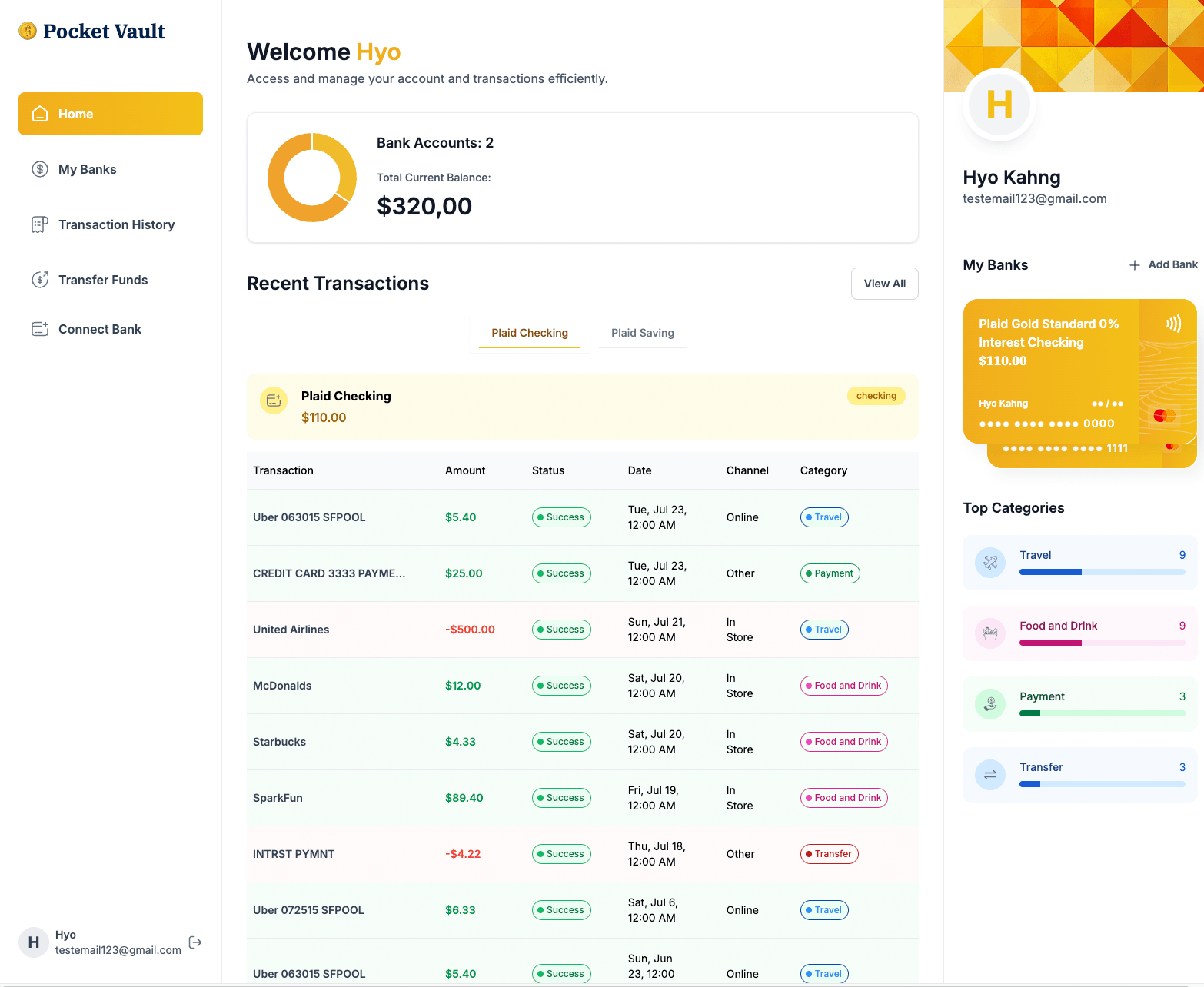Click the Food and Drink basket icon
Screen dimensions: 1204x987
coord(990,633)
